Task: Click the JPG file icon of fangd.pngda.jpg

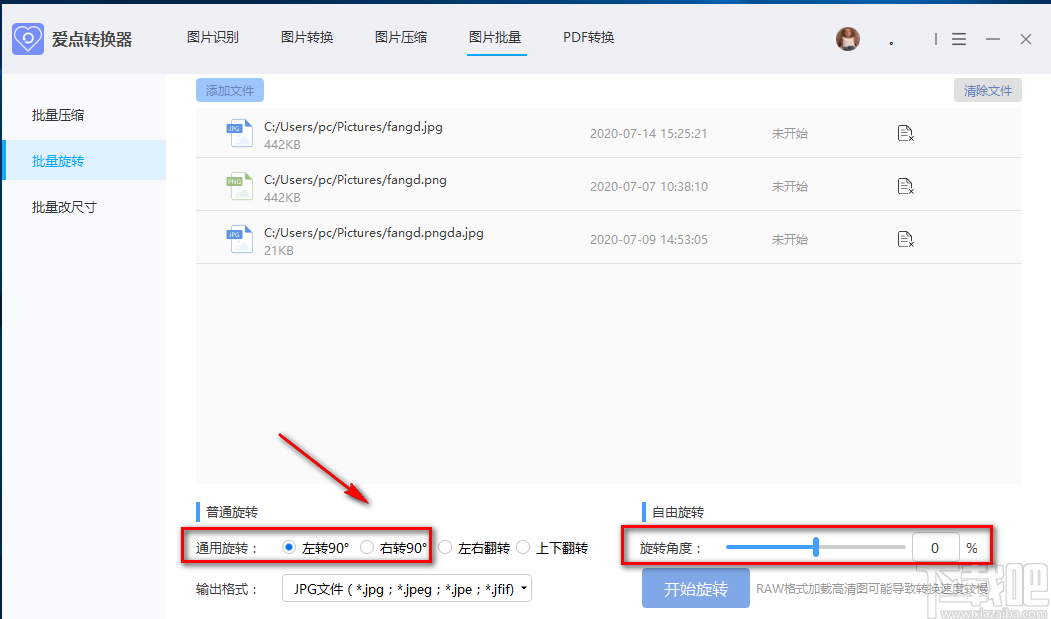Action: [239, 239]
